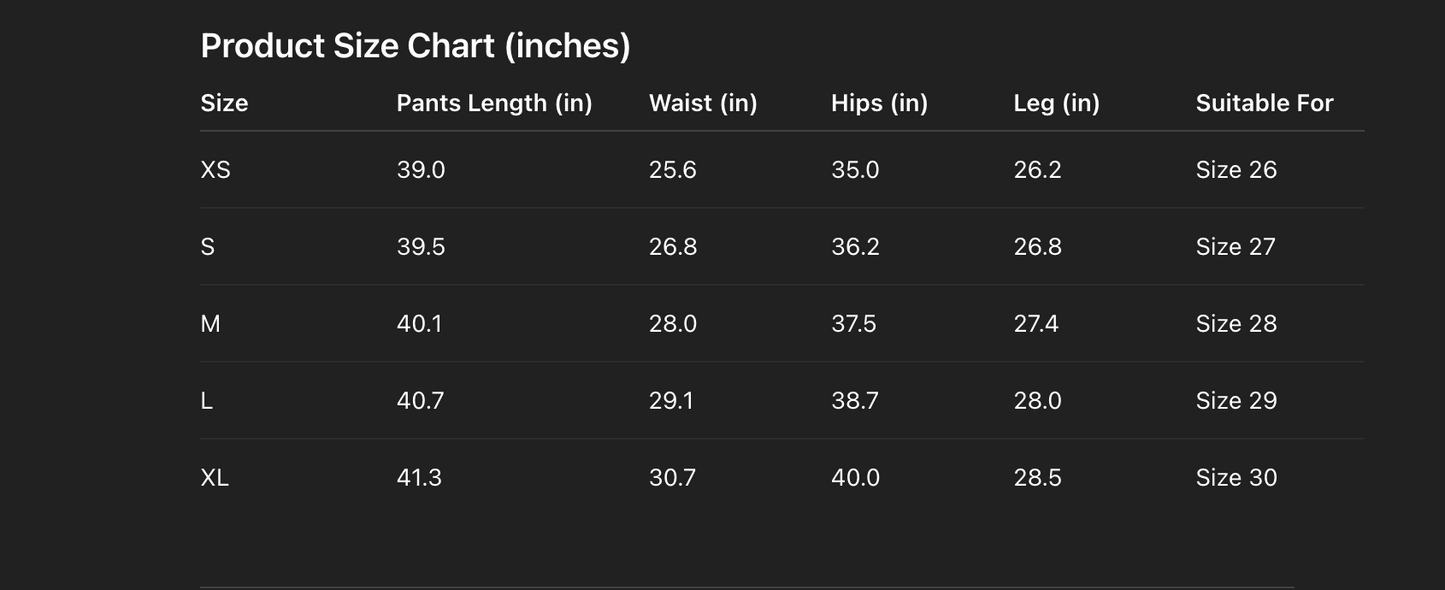The width and height of the screenshot is (1445, 590).
Task: Click the S hips value 36.2
Action: click(x=855, y=247)
